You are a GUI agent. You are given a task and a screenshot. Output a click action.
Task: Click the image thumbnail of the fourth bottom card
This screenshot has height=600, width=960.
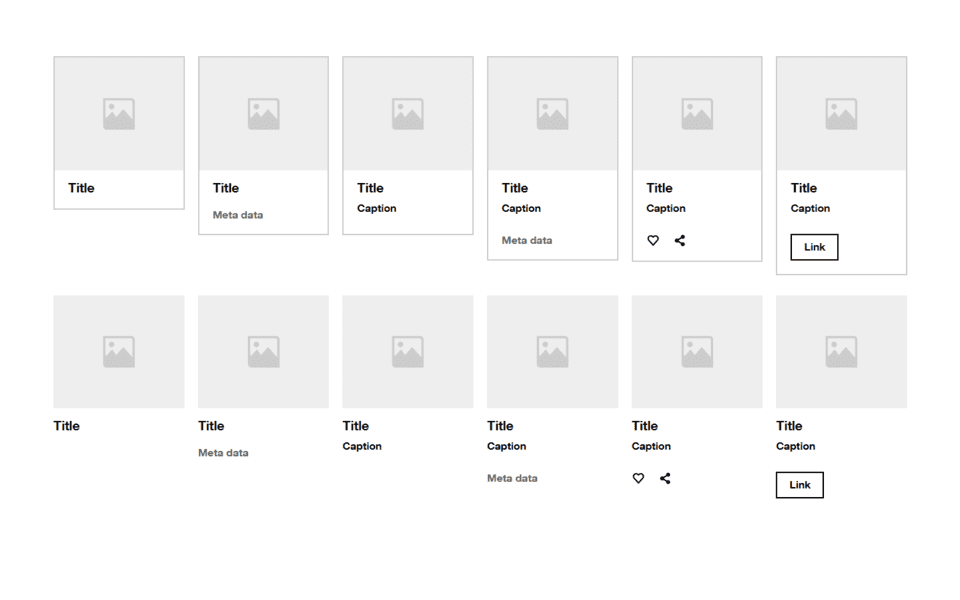point(551,351)
